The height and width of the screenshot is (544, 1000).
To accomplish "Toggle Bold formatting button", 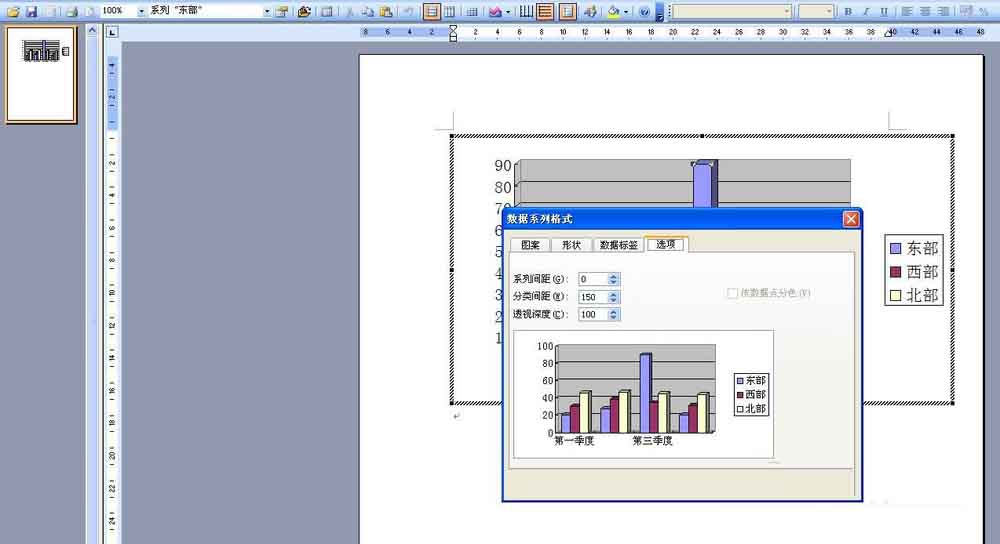I will click(848, 11).
